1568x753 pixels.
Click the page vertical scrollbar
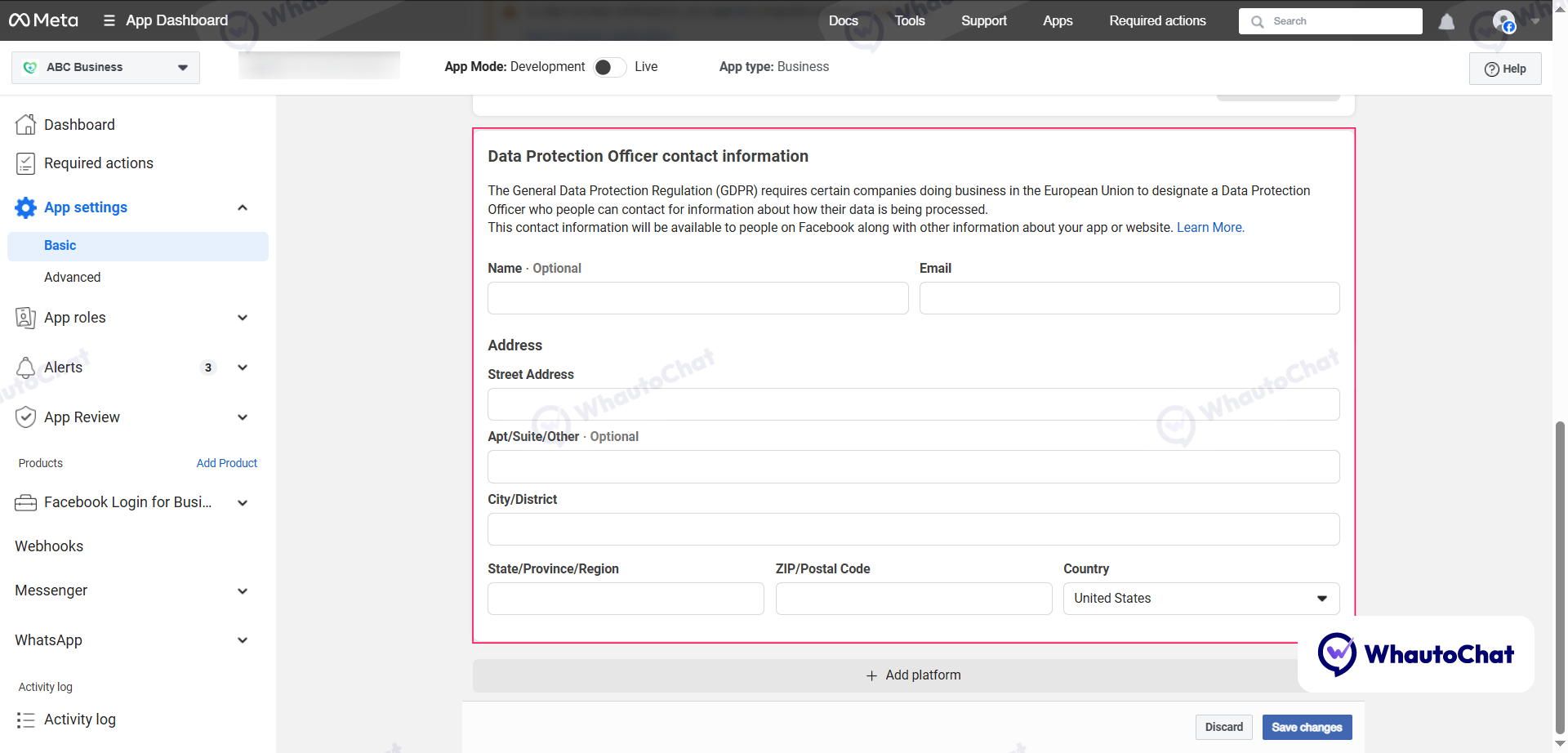[1560, 577]
